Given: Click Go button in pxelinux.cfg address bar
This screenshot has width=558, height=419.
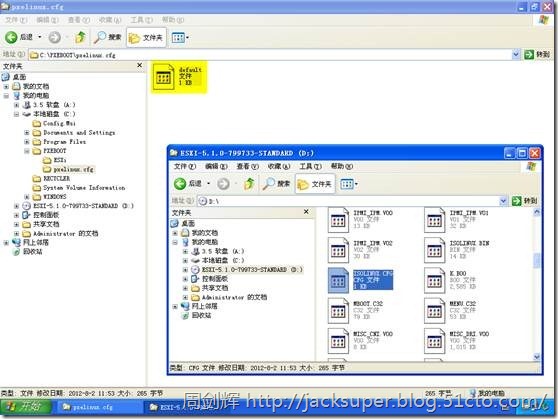Looking at the screenshot, I should 537,54.
